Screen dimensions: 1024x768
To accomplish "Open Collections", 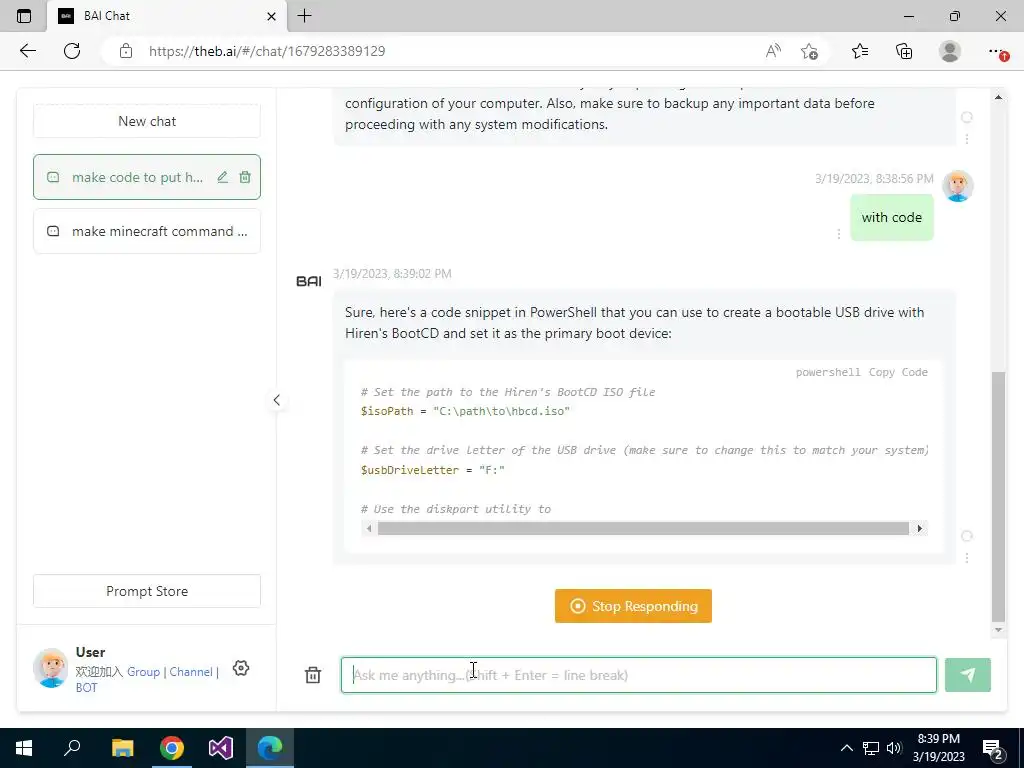I will coord(904,51).
